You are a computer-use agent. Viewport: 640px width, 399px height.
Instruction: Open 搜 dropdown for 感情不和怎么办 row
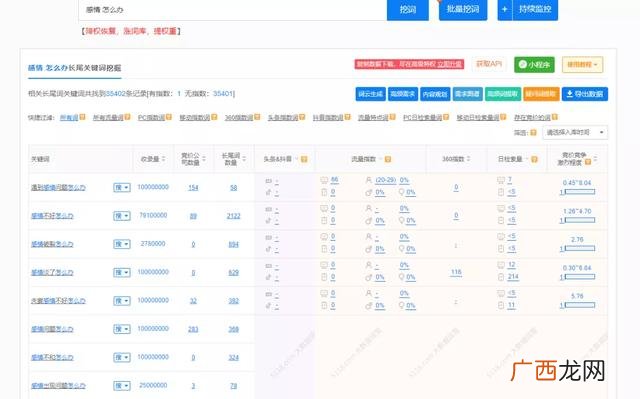(x=122, y=357)
